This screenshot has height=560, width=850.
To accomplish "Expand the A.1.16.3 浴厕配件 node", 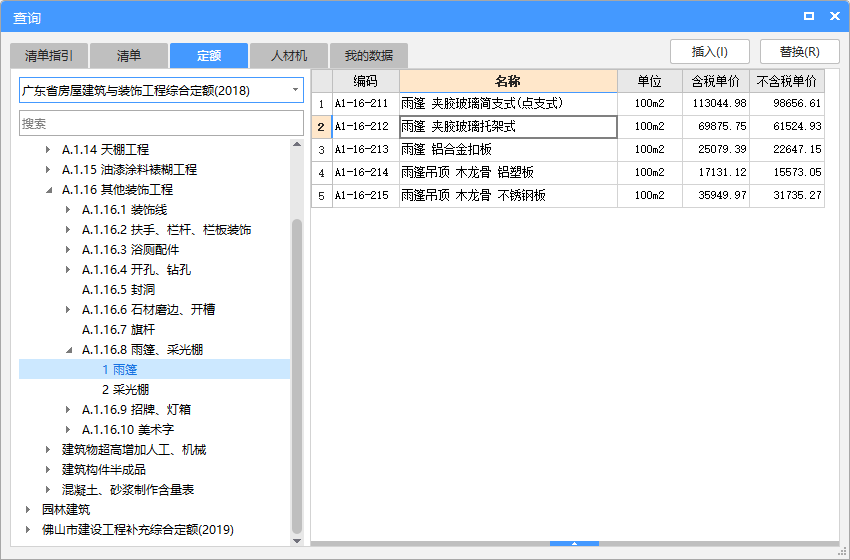I will coord(68,250).
